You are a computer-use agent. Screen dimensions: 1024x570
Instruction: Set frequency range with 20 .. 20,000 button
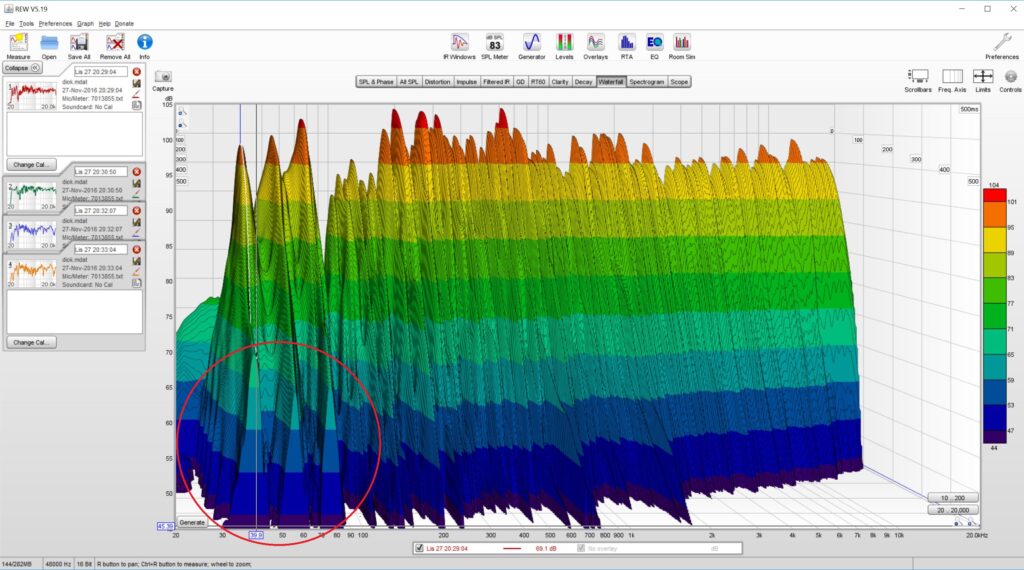point(952,510)
